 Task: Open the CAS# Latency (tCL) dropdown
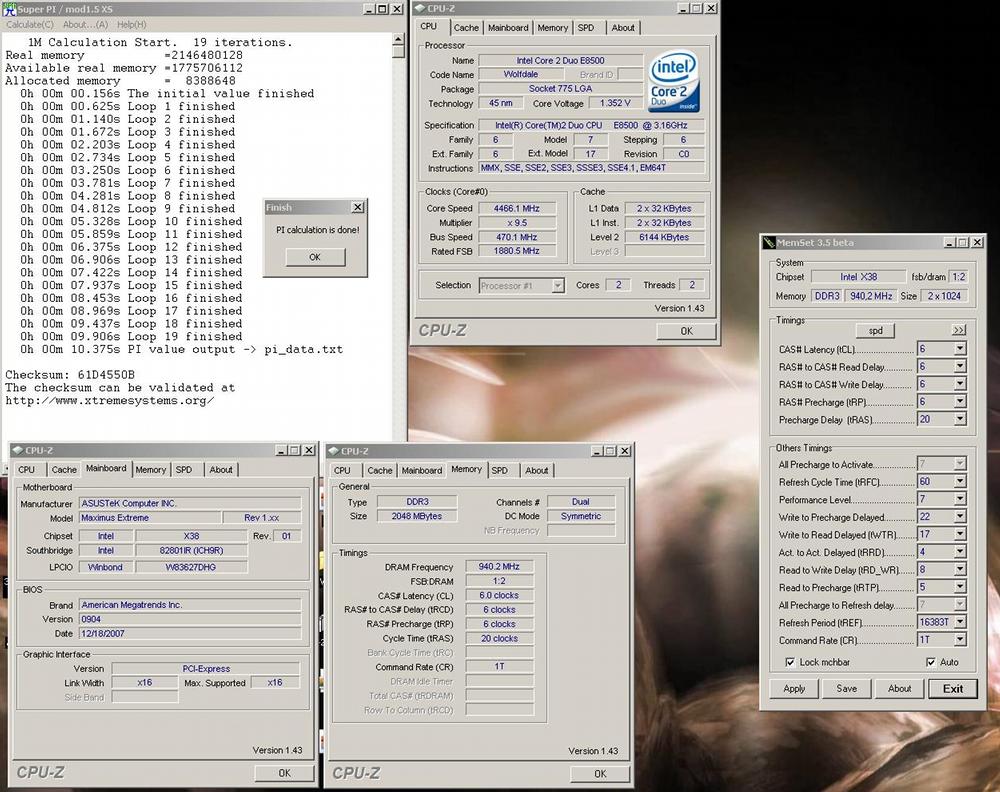click(960, 350)
